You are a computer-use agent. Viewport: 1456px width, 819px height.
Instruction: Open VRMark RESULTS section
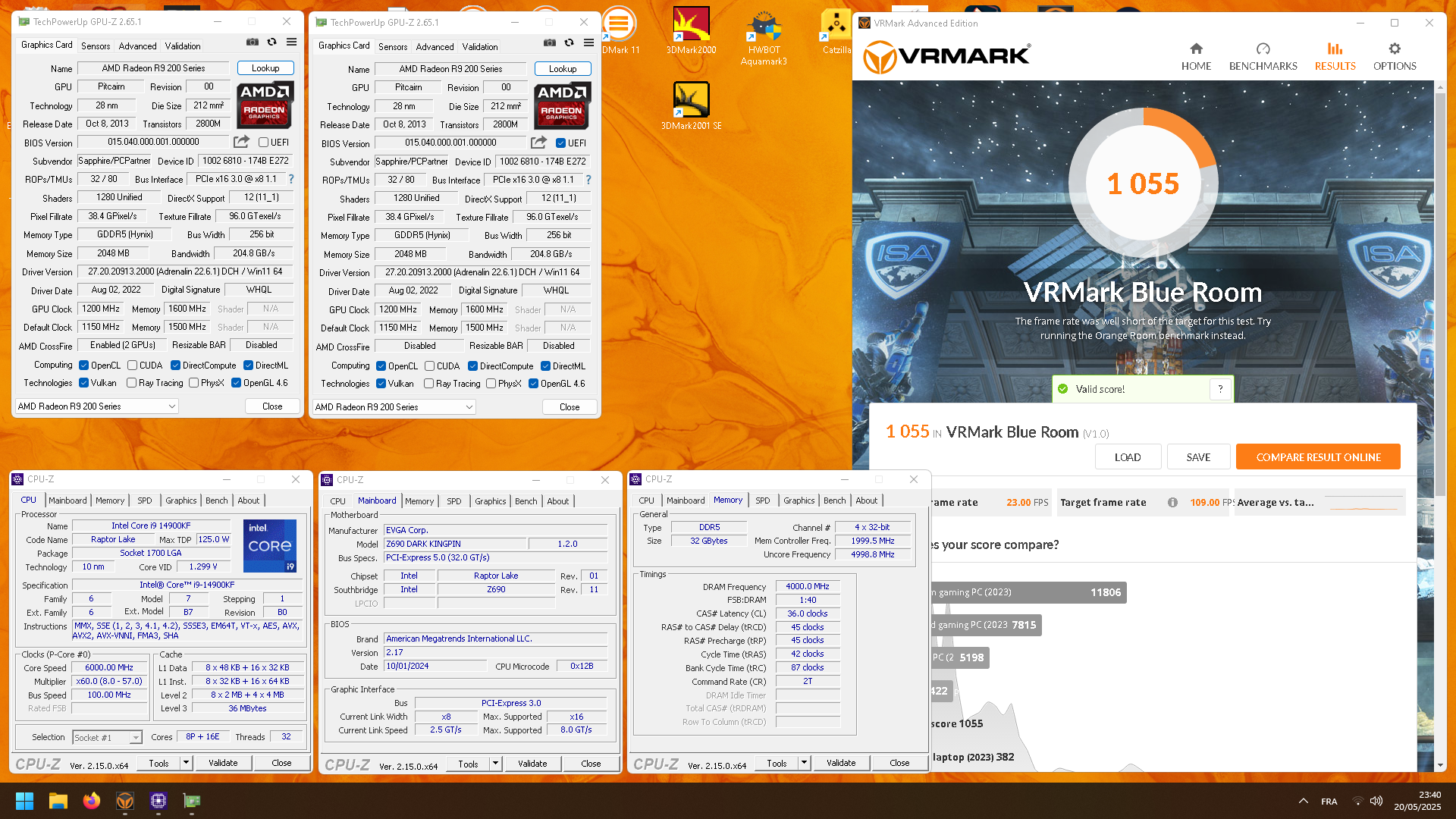click(x=1335, y=57)
